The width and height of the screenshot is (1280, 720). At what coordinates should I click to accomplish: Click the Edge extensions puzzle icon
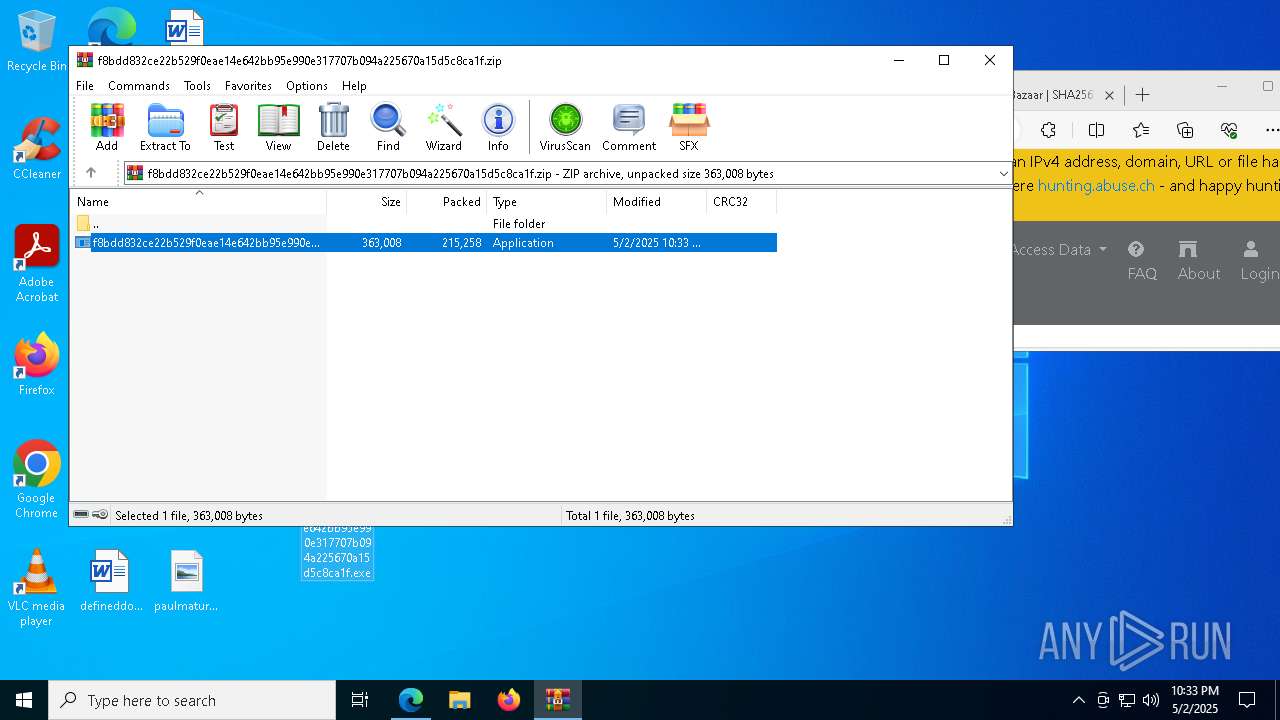[x=1048, y=130]
